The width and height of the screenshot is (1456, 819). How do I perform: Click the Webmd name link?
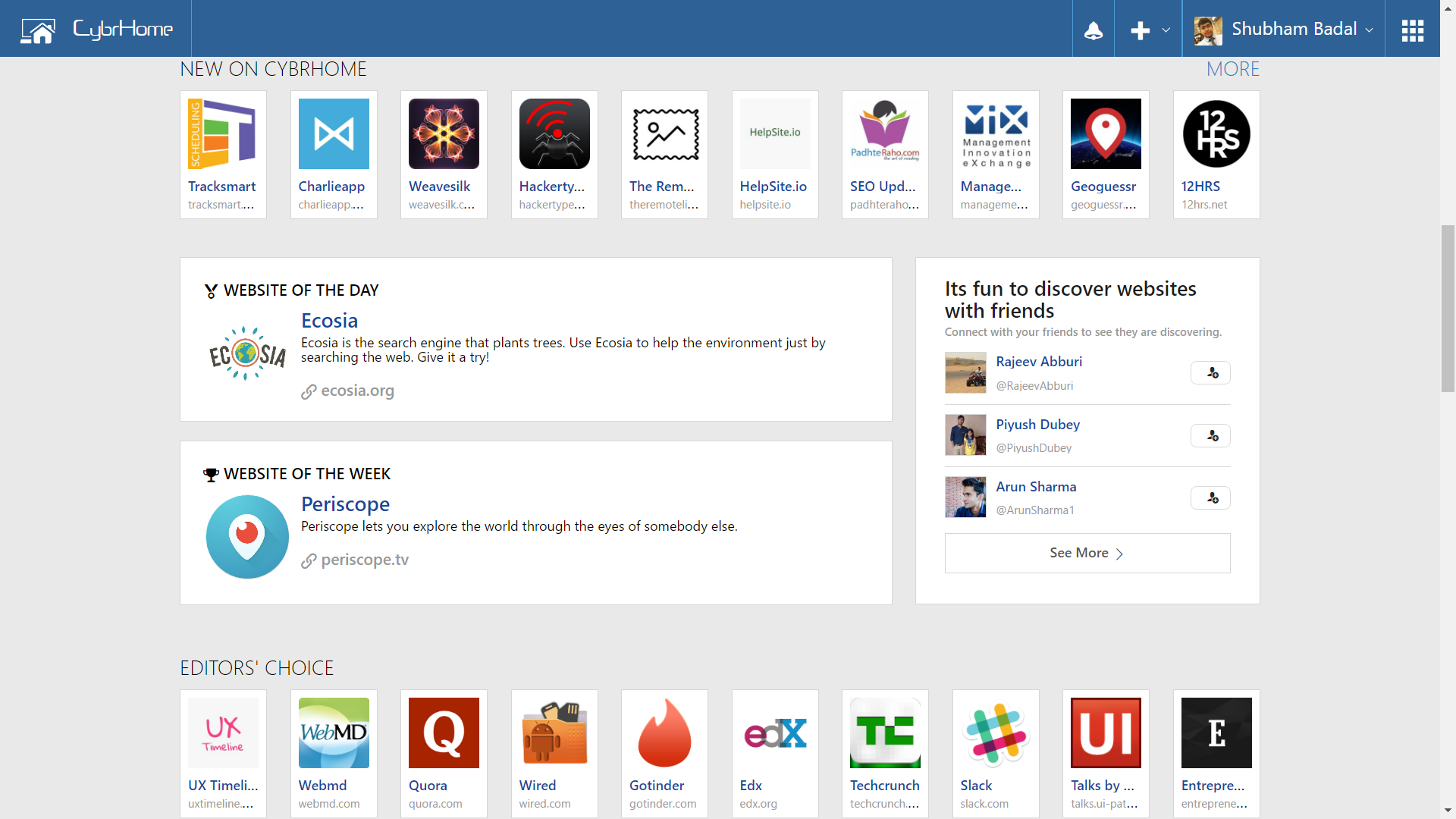(x=322, y=786)
